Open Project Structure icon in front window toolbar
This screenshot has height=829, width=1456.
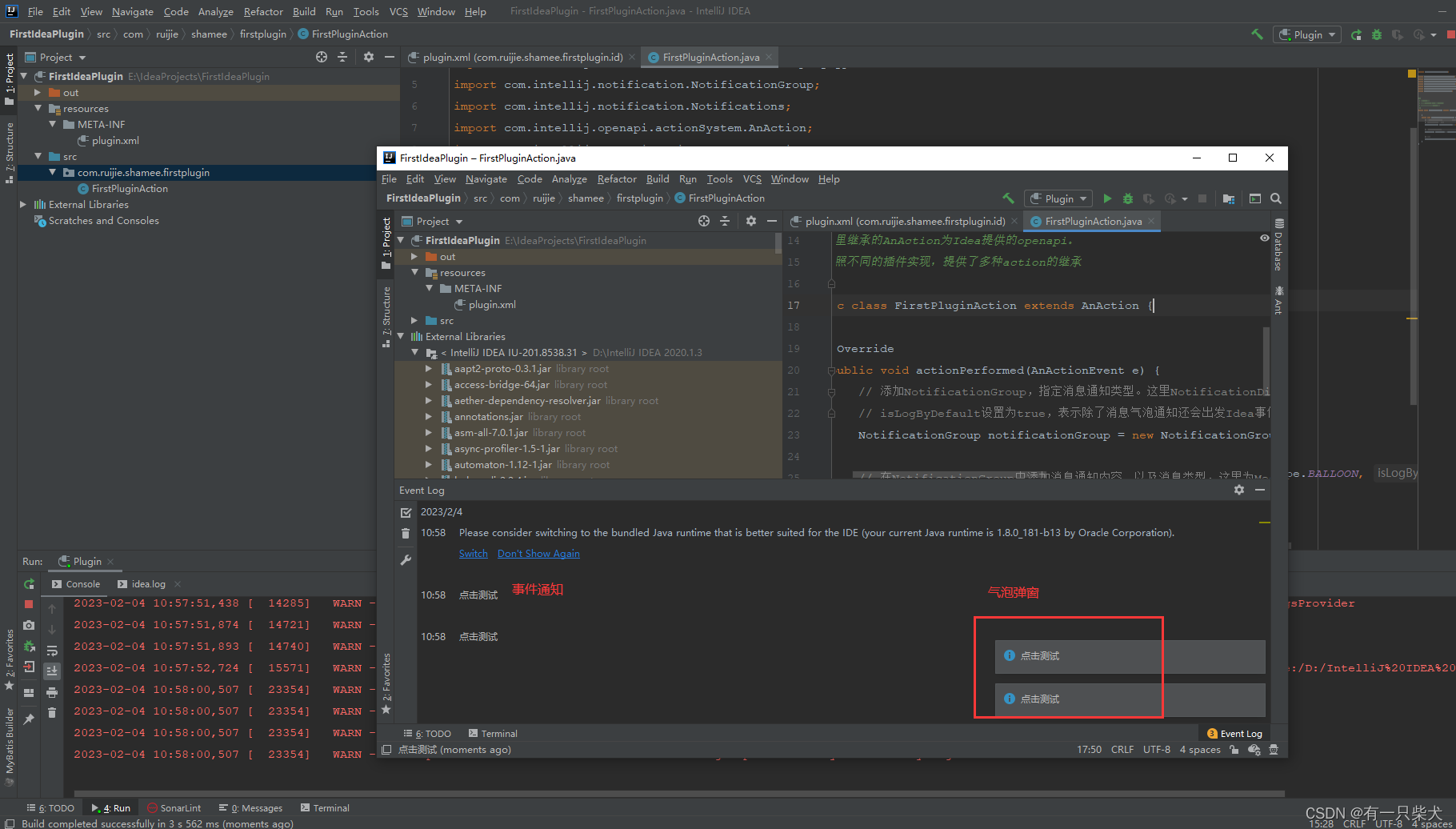1229,198
